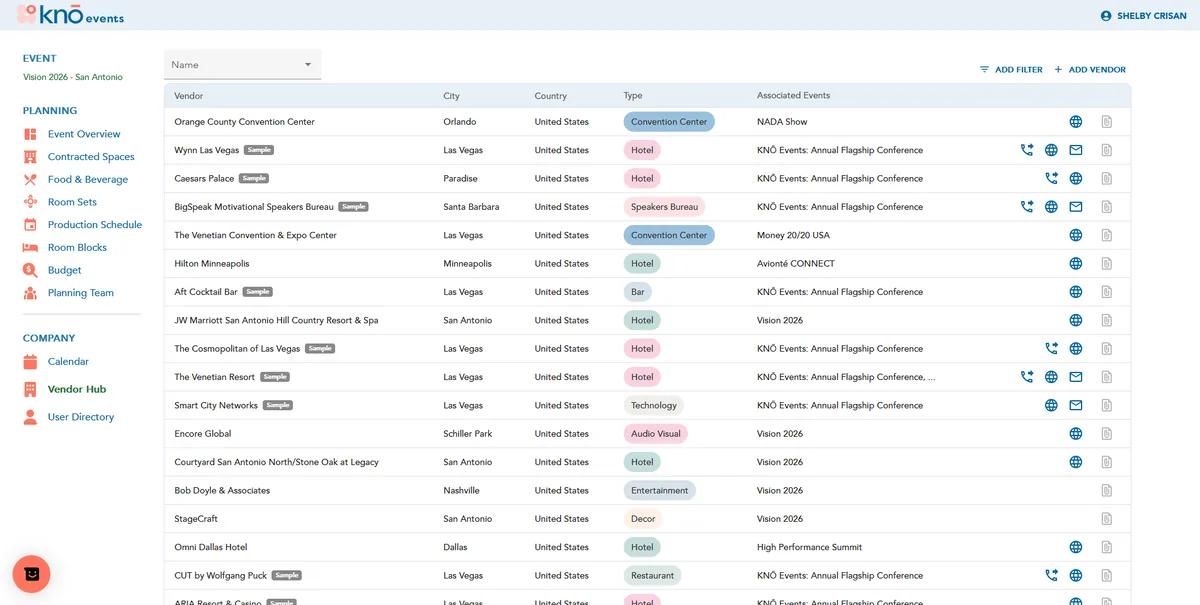Viewport: 1200px width, 605px height.
Task: Sort by the Type column header
Action: click(x=633, y=96)
